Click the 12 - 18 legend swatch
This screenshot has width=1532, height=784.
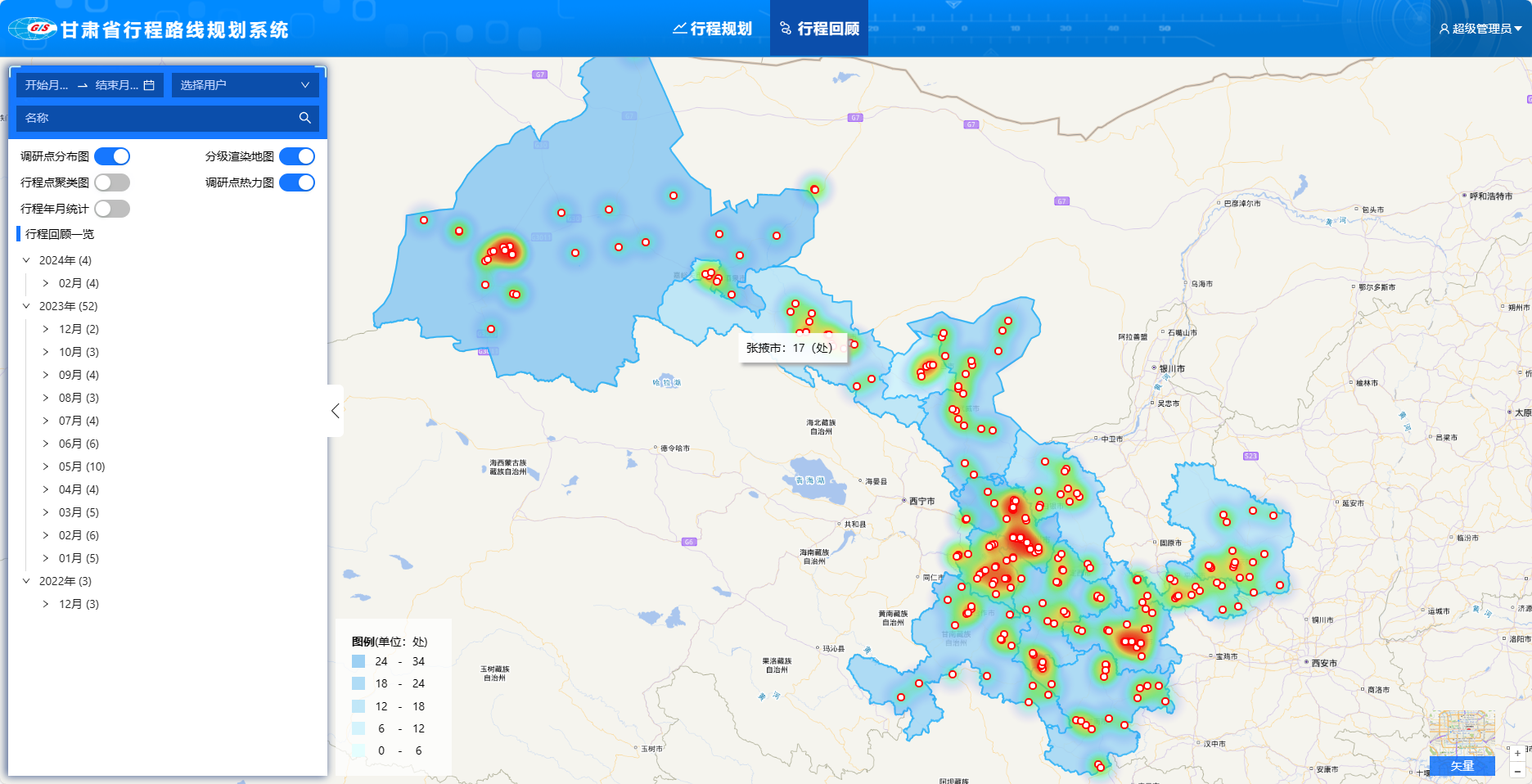pos(358,706)
